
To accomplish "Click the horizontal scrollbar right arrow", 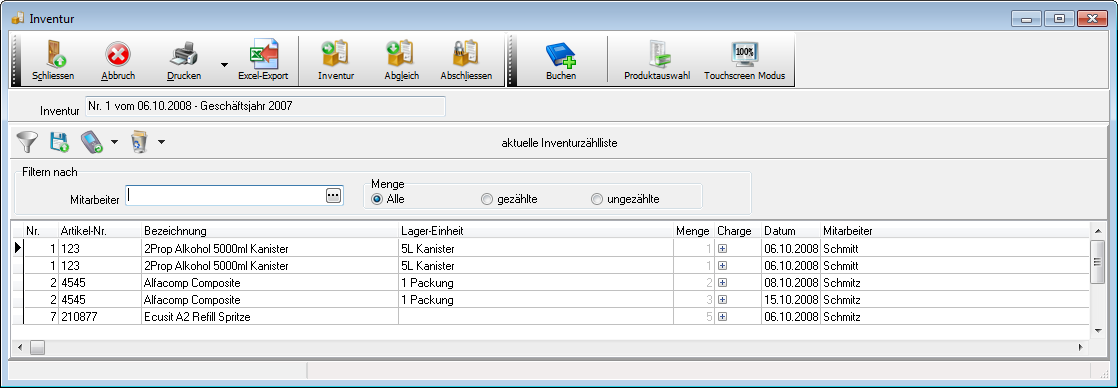I will tap(1081, 347).
